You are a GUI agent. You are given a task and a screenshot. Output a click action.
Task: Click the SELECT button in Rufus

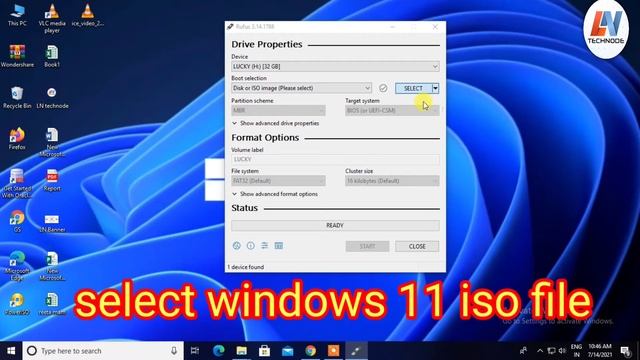413,88
